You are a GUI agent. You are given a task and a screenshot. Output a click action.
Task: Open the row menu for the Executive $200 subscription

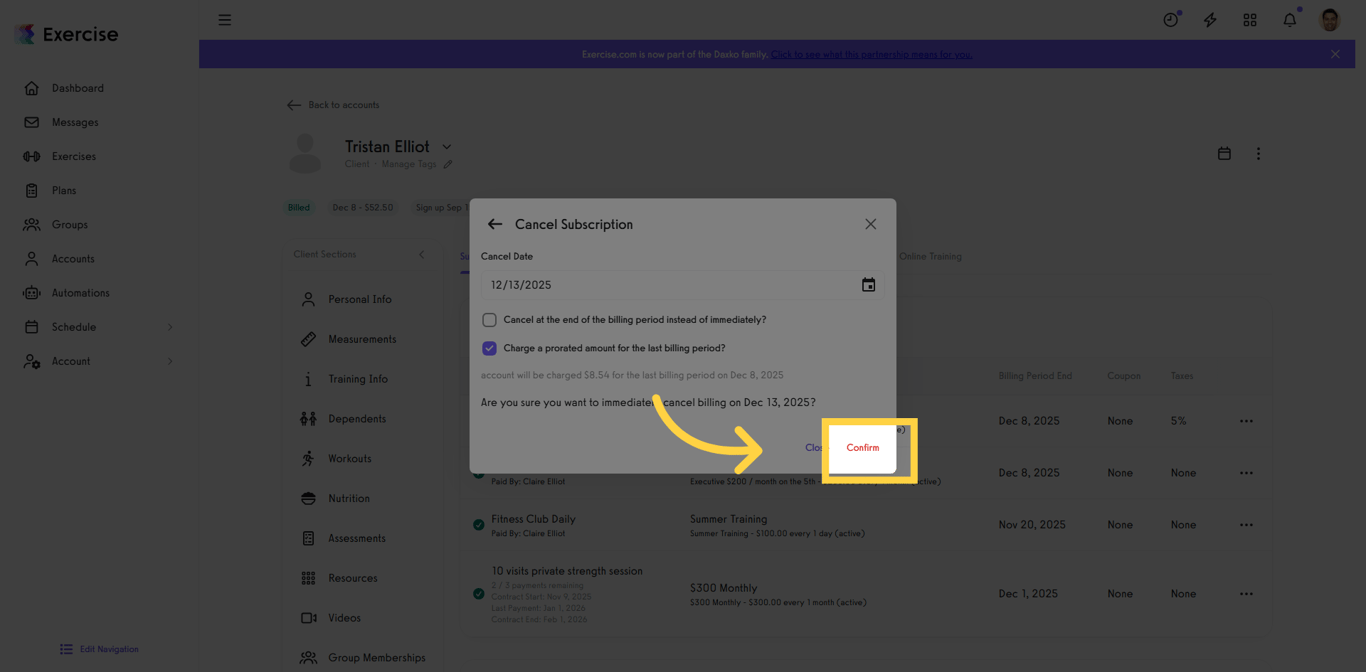point(1246,473)
